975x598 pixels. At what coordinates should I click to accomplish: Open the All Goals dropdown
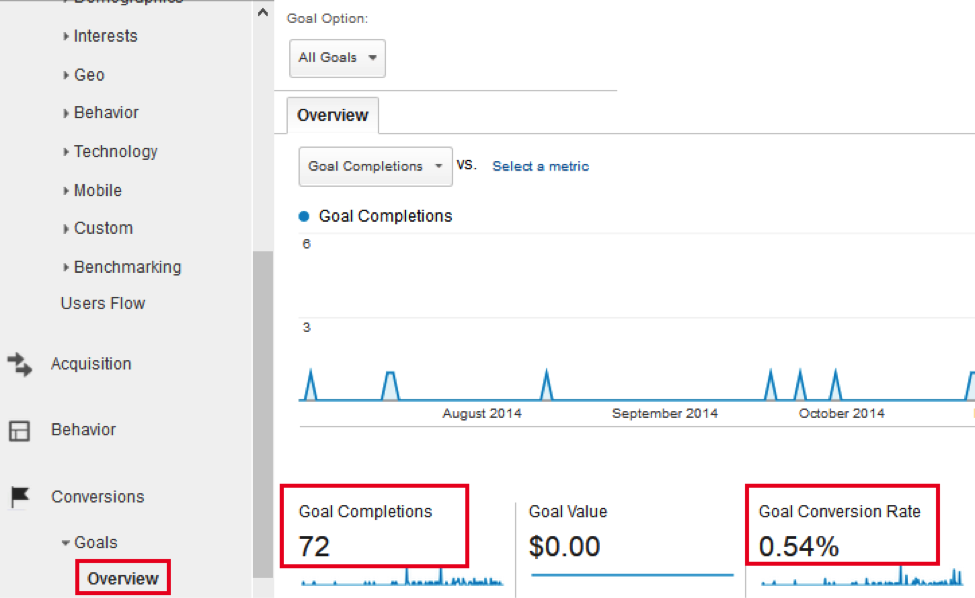point(337,58)
